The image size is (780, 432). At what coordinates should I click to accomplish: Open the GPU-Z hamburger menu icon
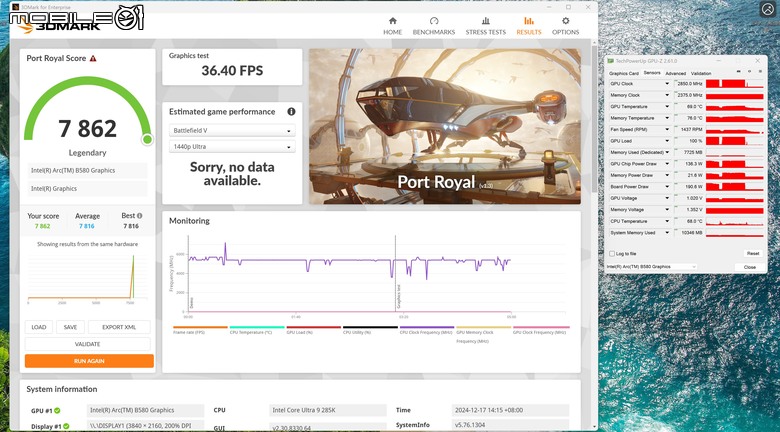[760, 71]
